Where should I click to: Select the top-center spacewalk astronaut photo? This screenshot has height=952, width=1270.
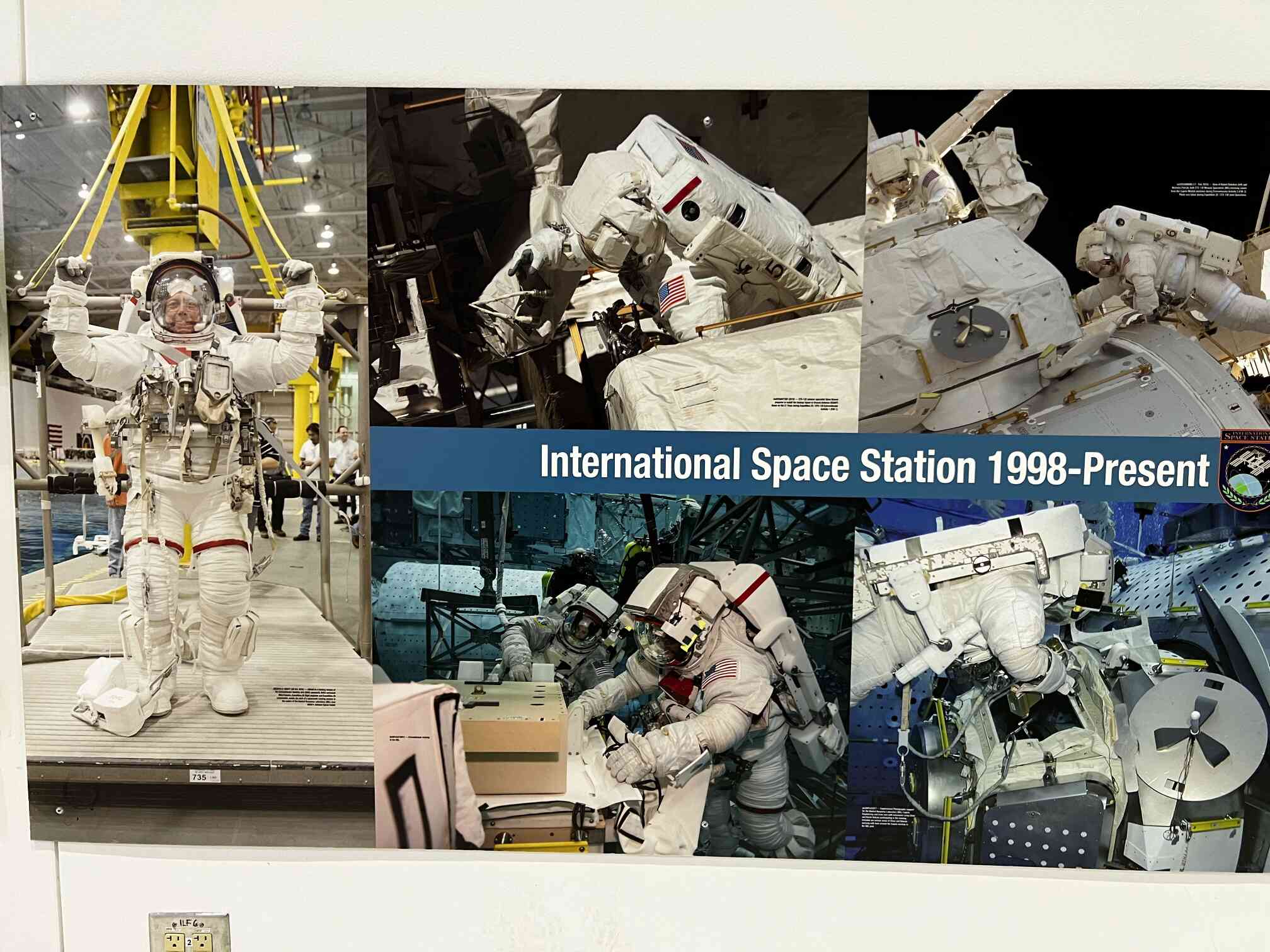pos(617,258)
